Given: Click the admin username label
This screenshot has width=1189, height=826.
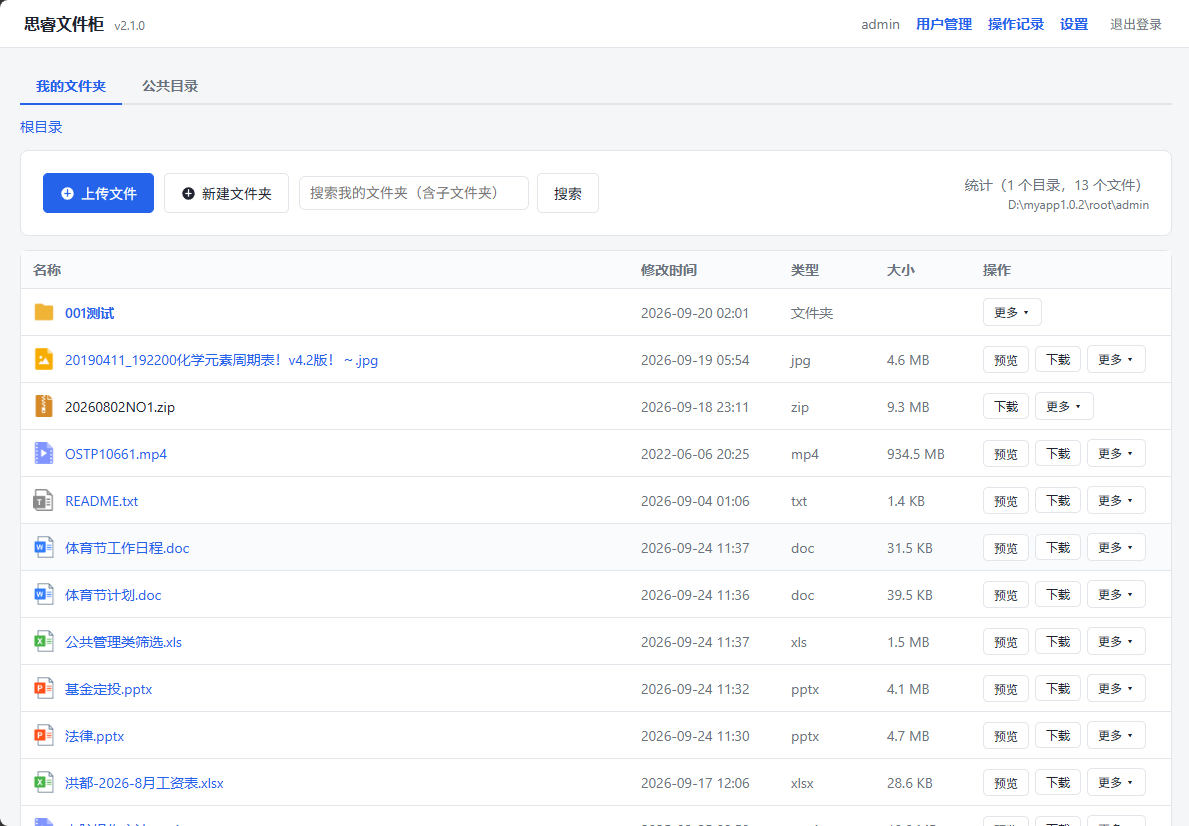Looking at the screenshot, I should (880, 24).
